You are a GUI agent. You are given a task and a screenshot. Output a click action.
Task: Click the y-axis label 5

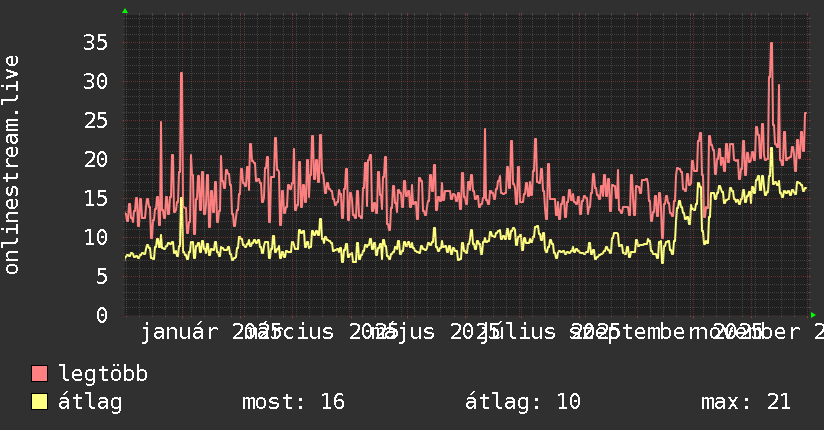tap(102, 277)
